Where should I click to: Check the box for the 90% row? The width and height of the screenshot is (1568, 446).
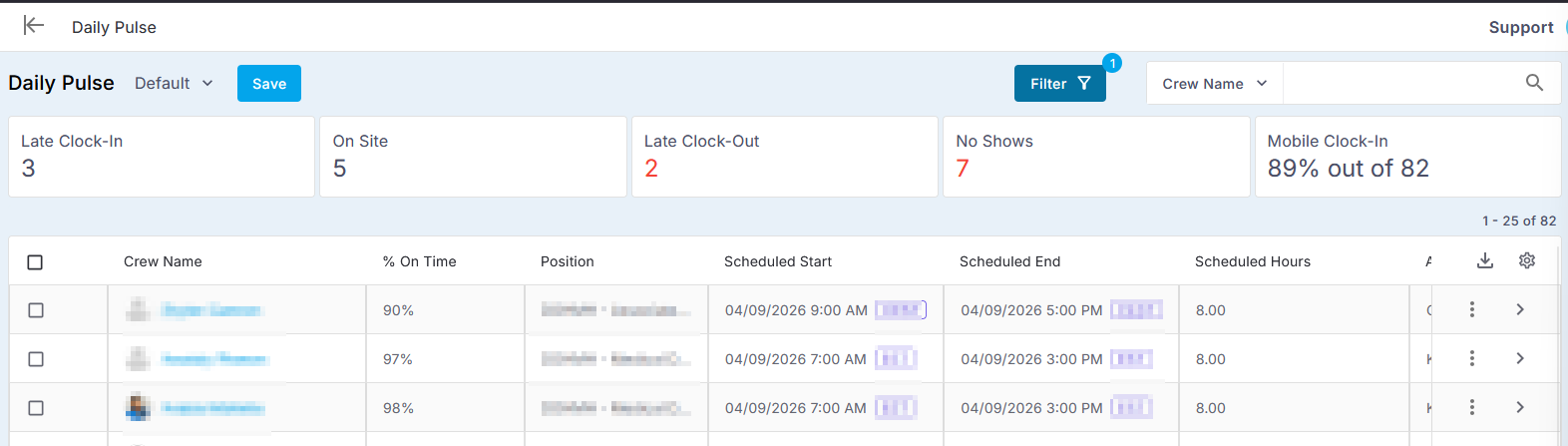pyautogui.click(x=36, y=310)
